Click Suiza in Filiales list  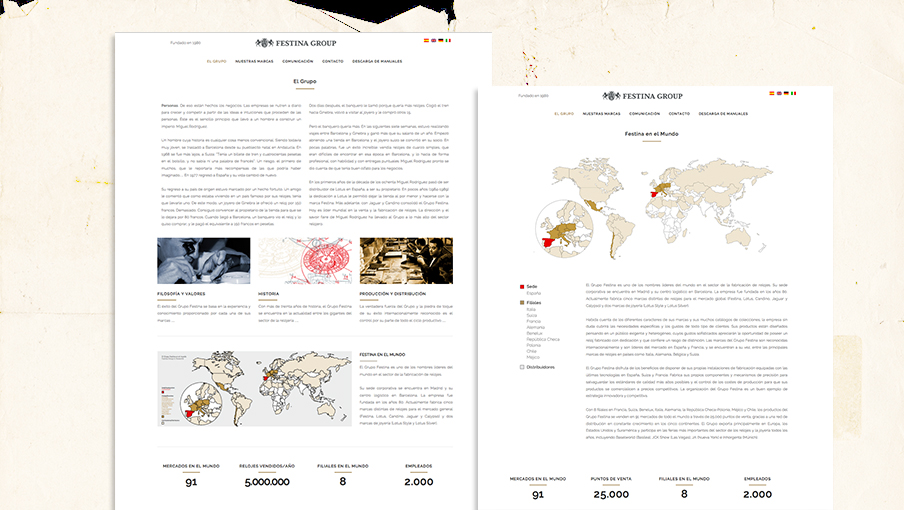coord(532,316)
